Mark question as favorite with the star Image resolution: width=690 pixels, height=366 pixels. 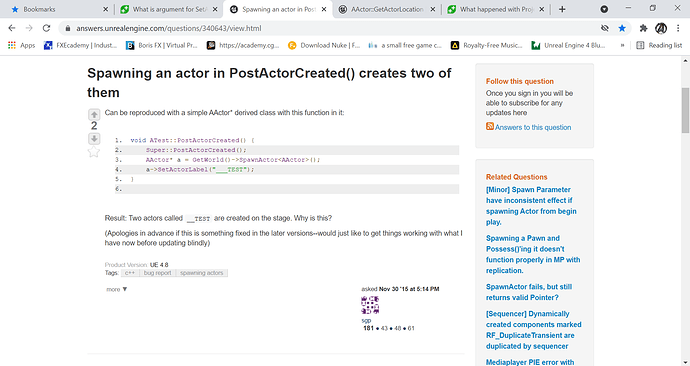coord(94,152)
